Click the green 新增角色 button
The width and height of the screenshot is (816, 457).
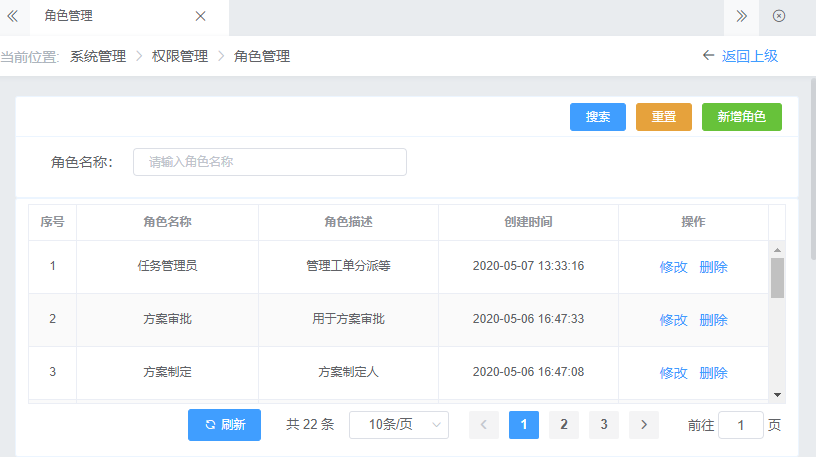742,117
